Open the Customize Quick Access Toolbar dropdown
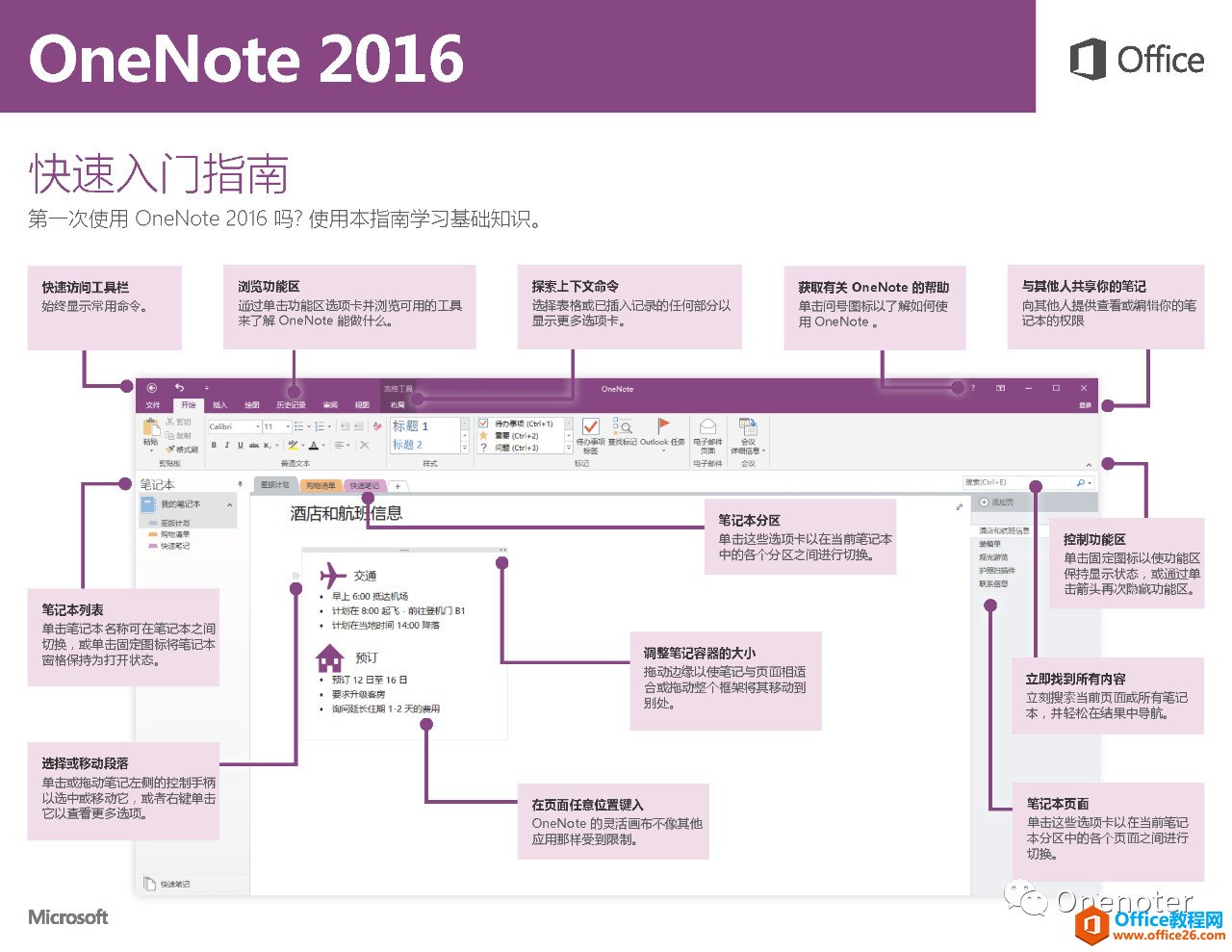The width and height of the screenshot is (1232, 952). point(207,388)
